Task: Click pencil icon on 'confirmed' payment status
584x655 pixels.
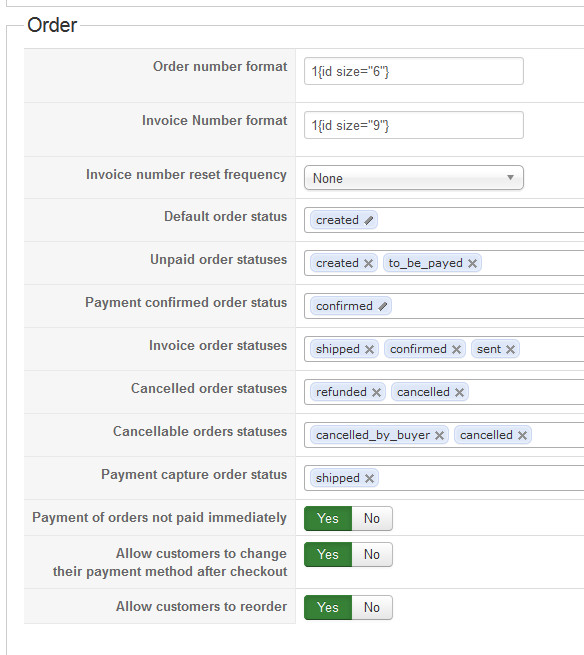Action: coord(383,307)
